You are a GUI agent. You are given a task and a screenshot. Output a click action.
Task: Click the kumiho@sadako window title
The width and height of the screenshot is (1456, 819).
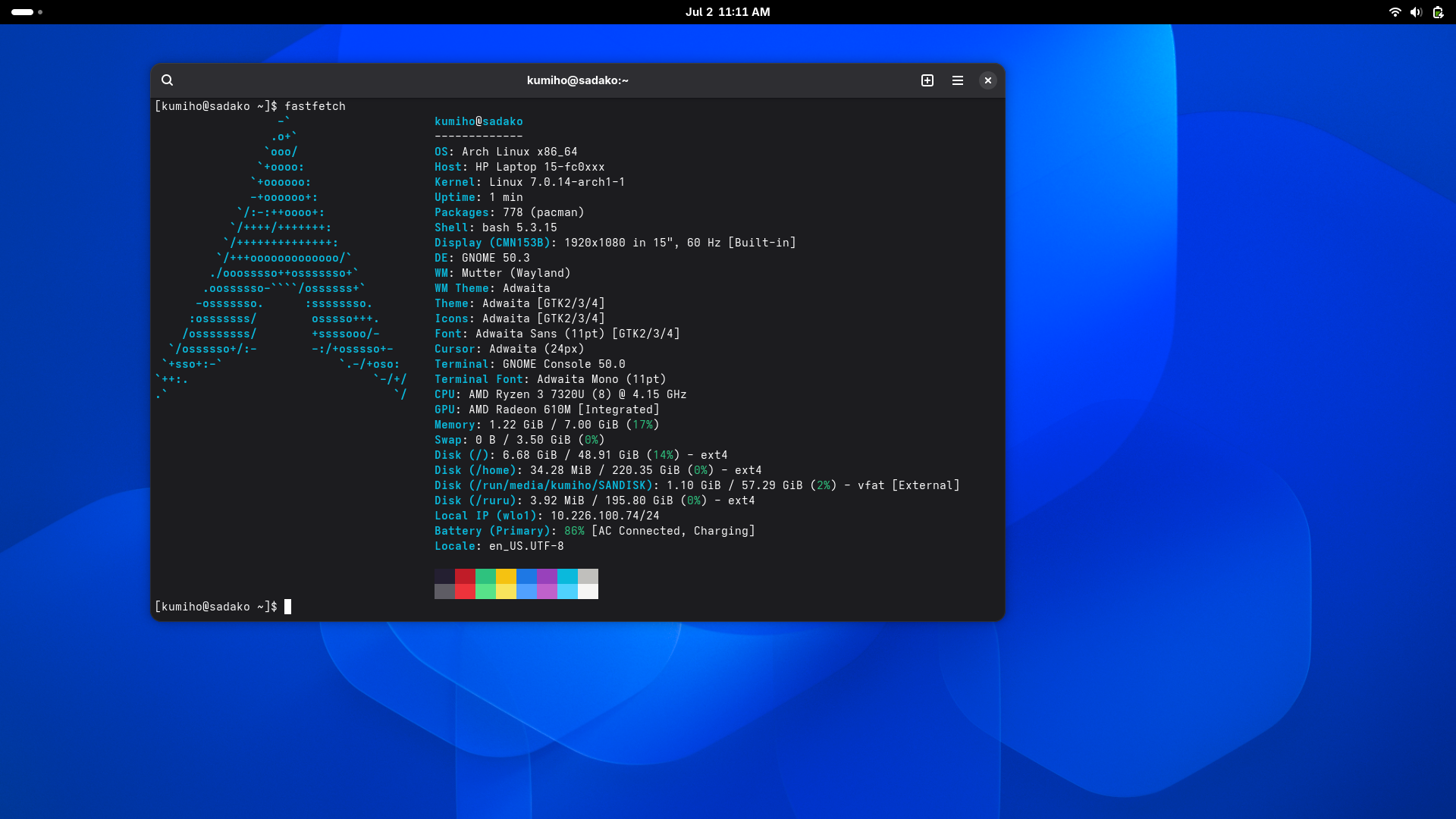tap(578, 80)
